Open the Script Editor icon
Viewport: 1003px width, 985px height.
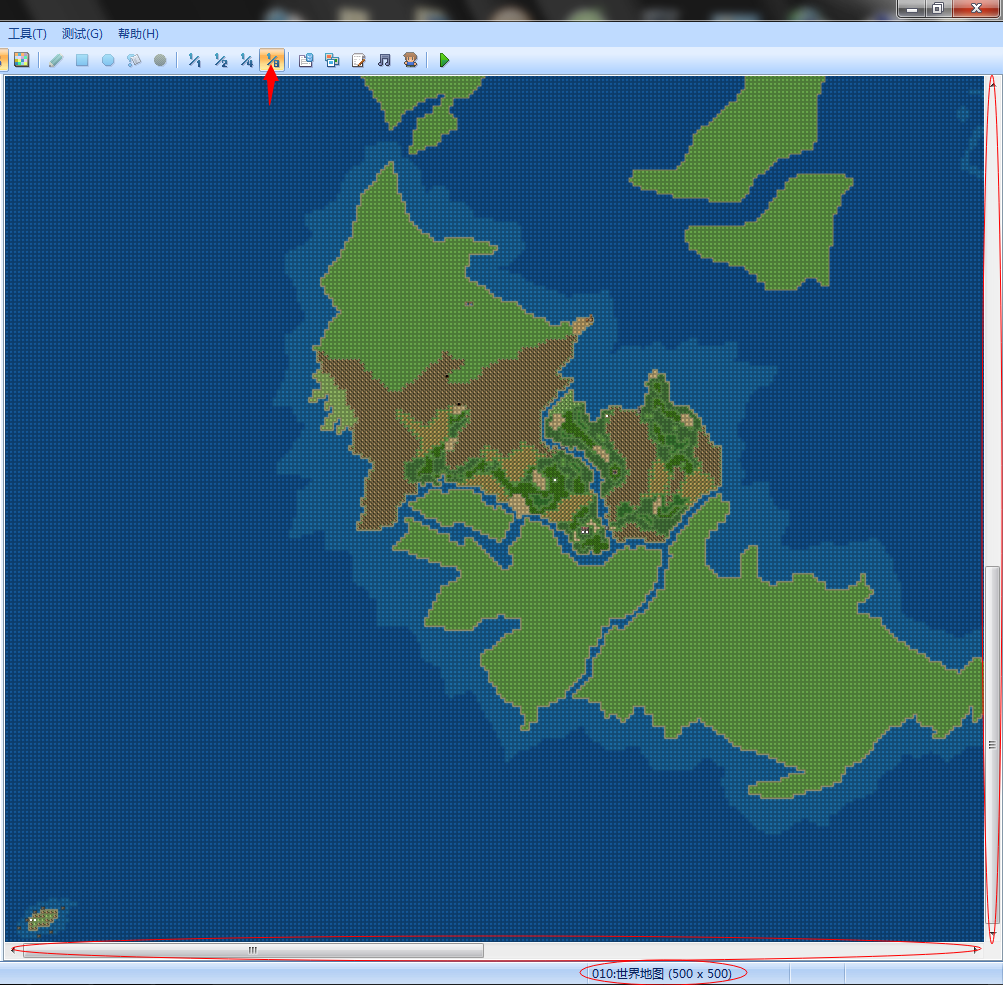click(358, 60)
